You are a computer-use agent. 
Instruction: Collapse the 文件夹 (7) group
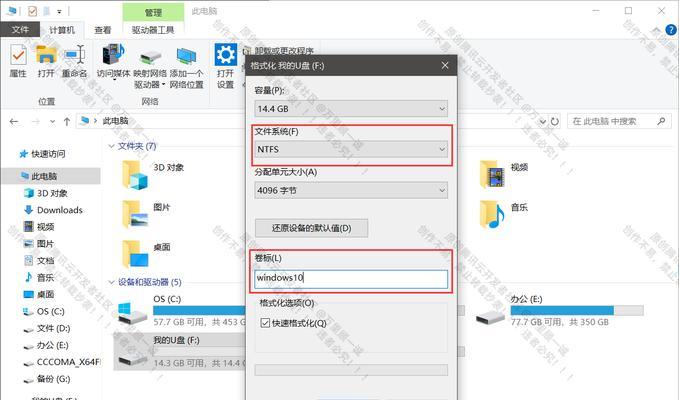(x=111, y=146)
